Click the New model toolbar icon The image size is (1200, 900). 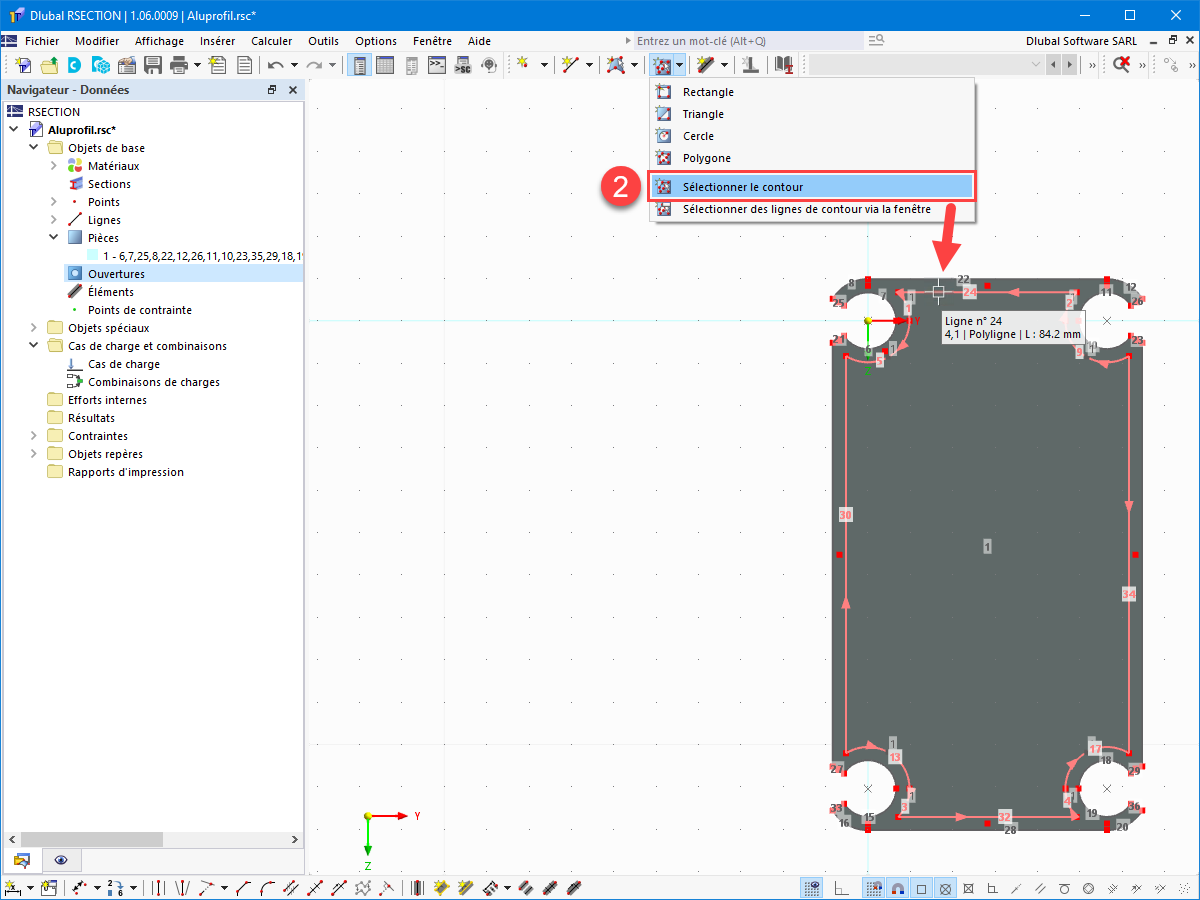click(23, 65)
